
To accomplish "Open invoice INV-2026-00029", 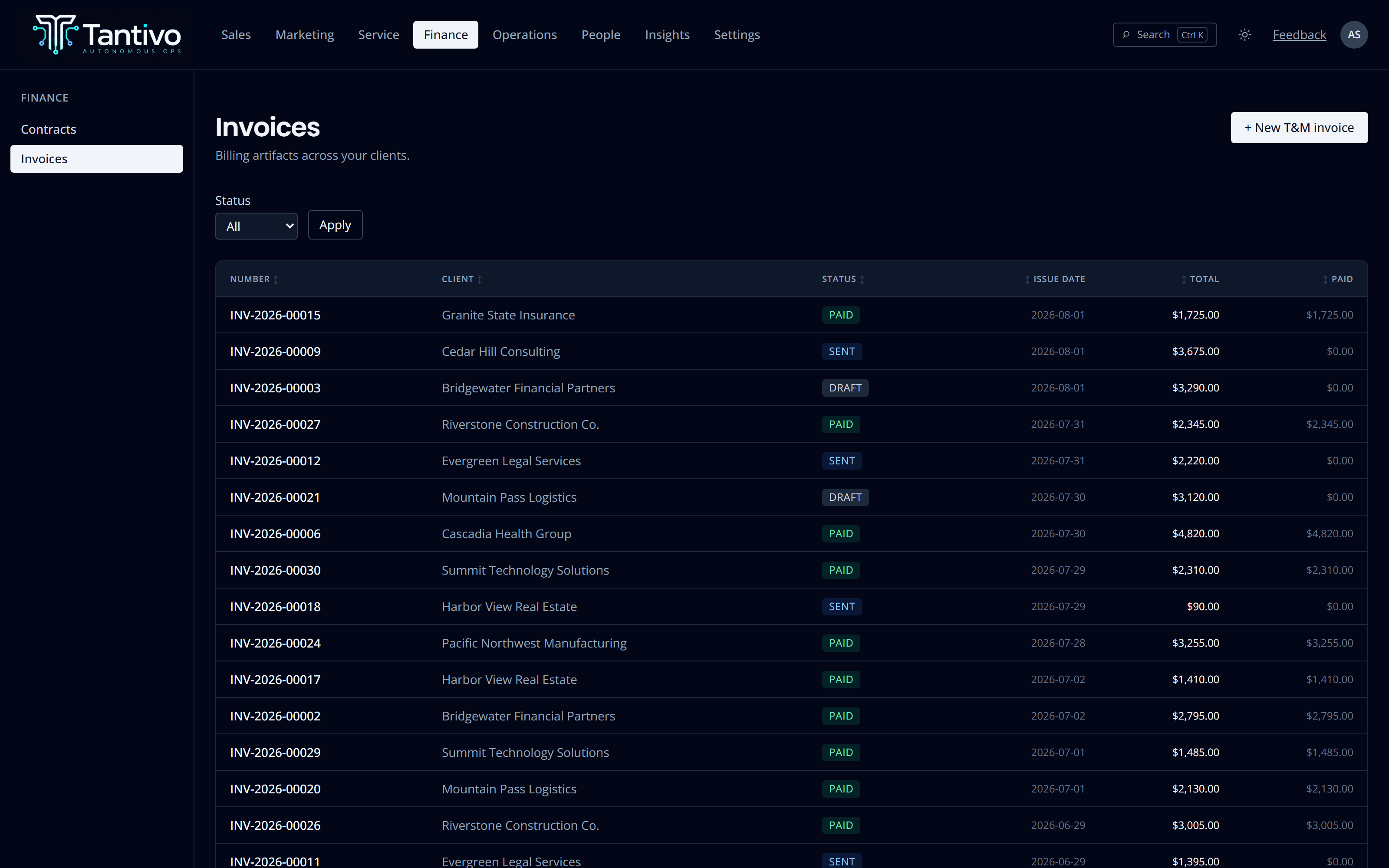I will (275, 753).
